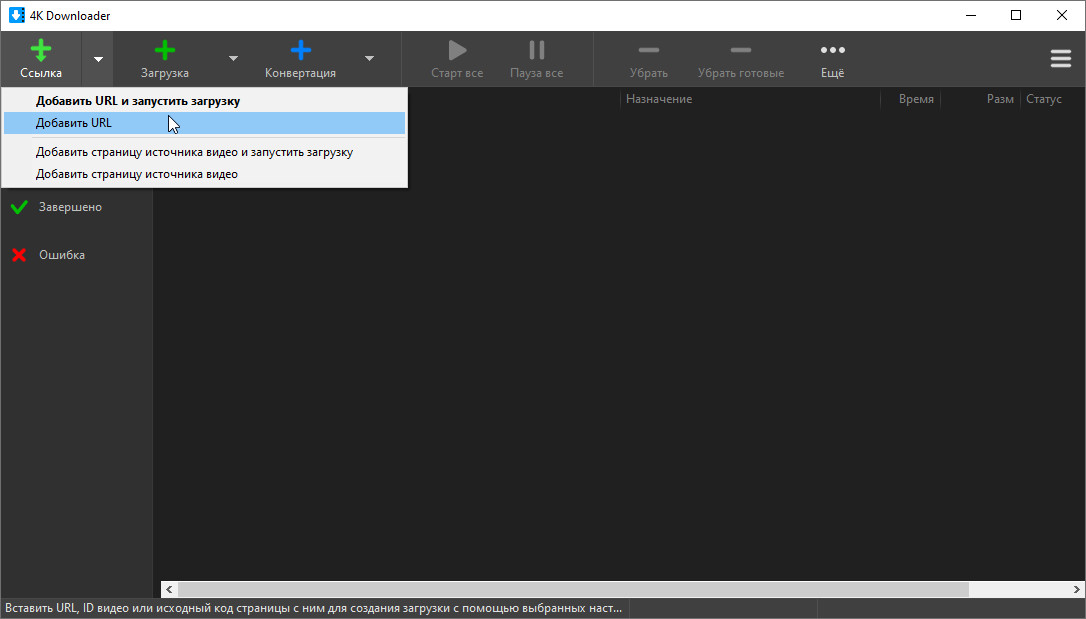Click the Загрузка green plus icon
Image resolution: width=1086 pixels, height=619 pixels.
[165, 51]
